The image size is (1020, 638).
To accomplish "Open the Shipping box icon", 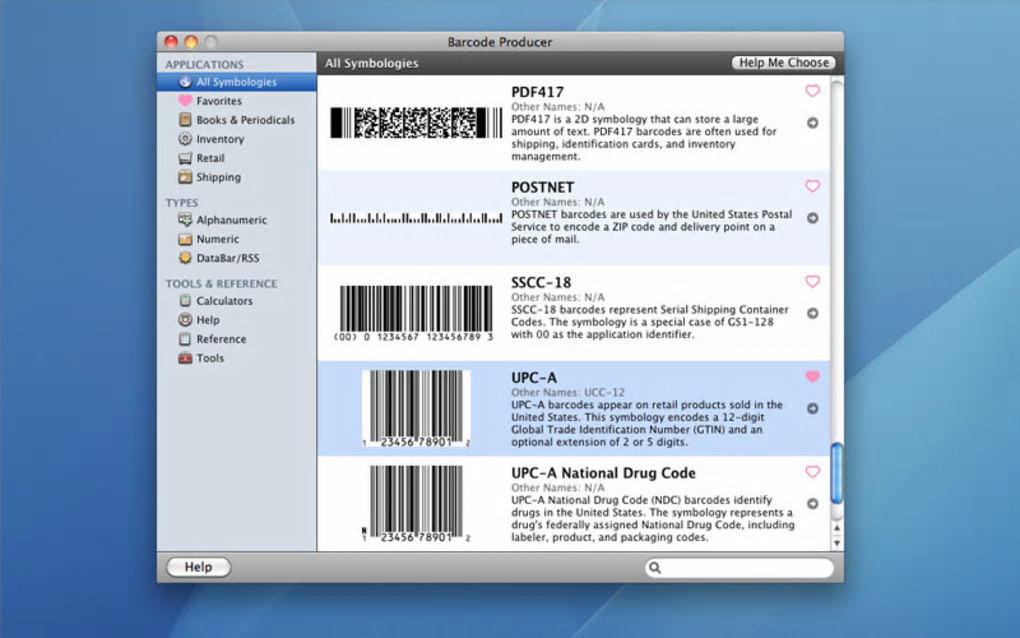I will (185, 177).
